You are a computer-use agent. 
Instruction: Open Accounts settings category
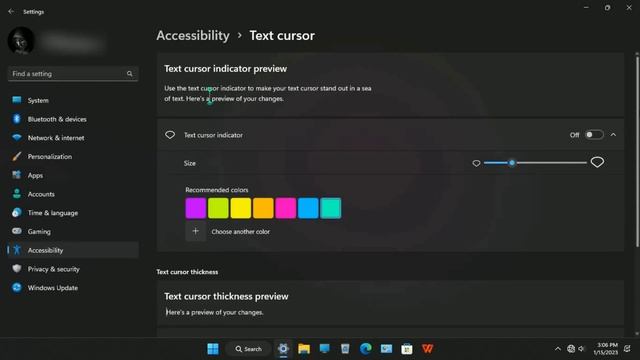tap(73, 194)
